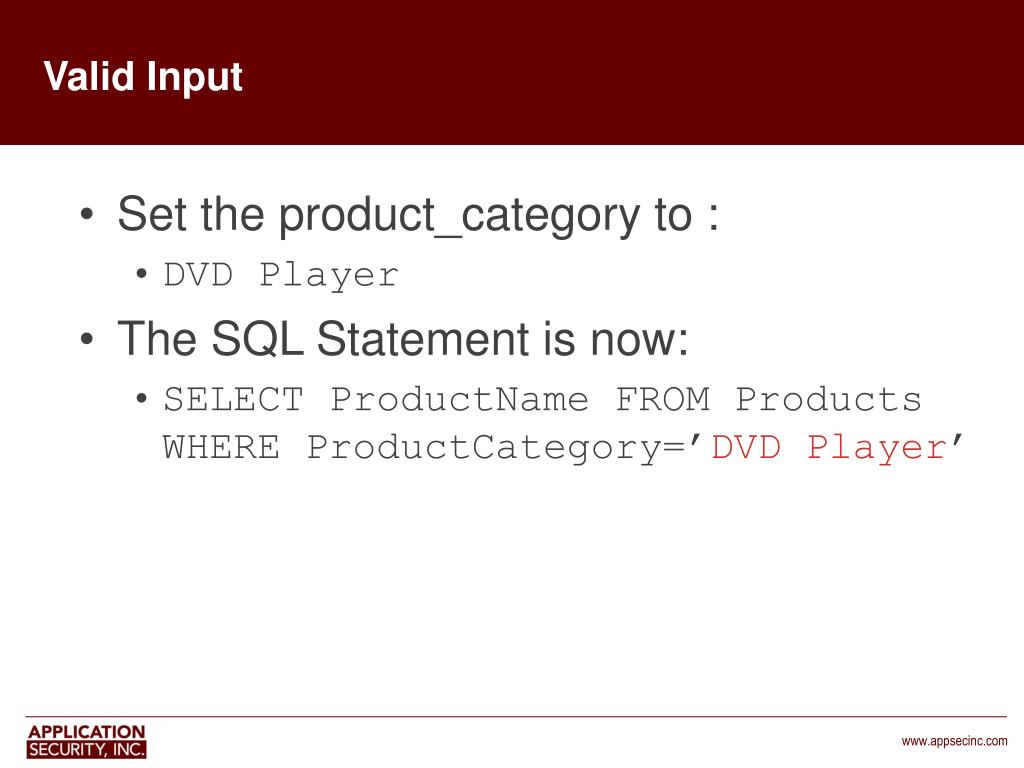Click the word 'ProductName' in the query
The height and width of the screenshot is (768, 1024).
pyautogui.click(x=459, y=399)
